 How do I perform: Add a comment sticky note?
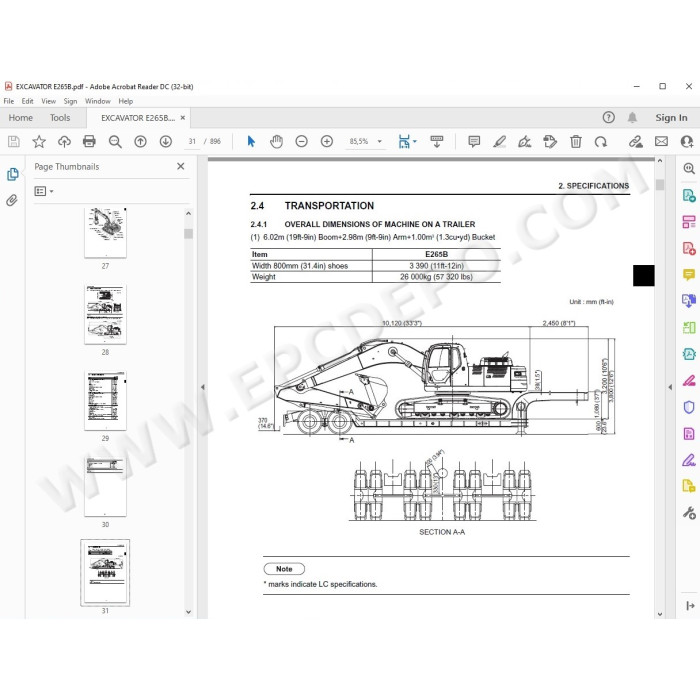(x=474, y=142)
